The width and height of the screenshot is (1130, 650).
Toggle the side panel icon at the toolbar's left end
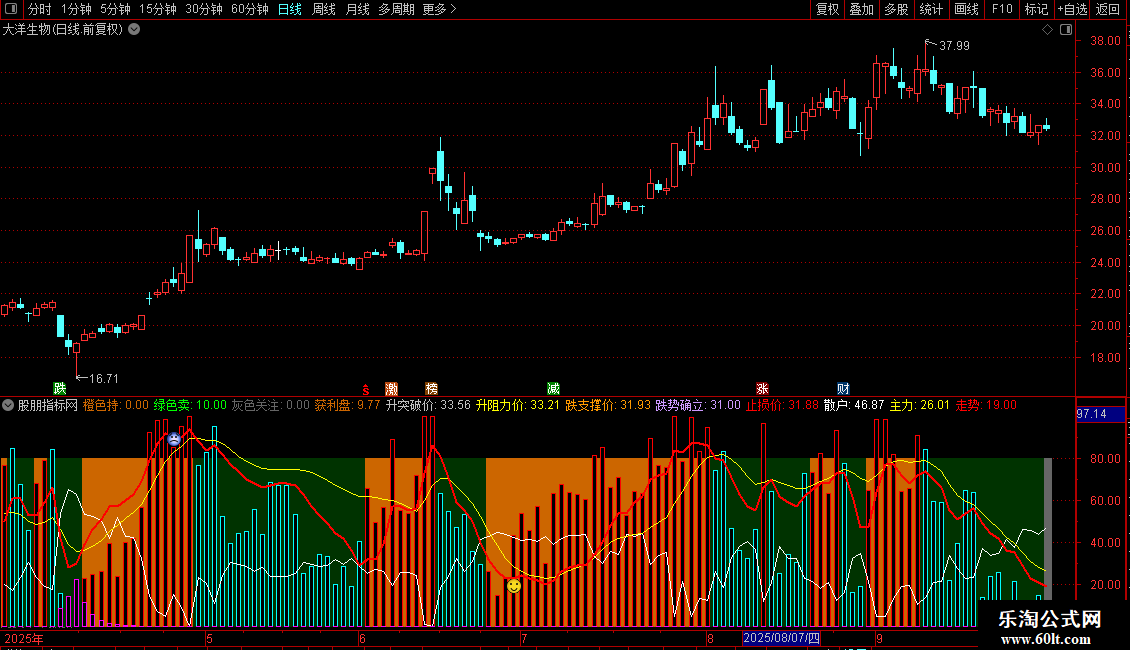click(x=11, y=9)
